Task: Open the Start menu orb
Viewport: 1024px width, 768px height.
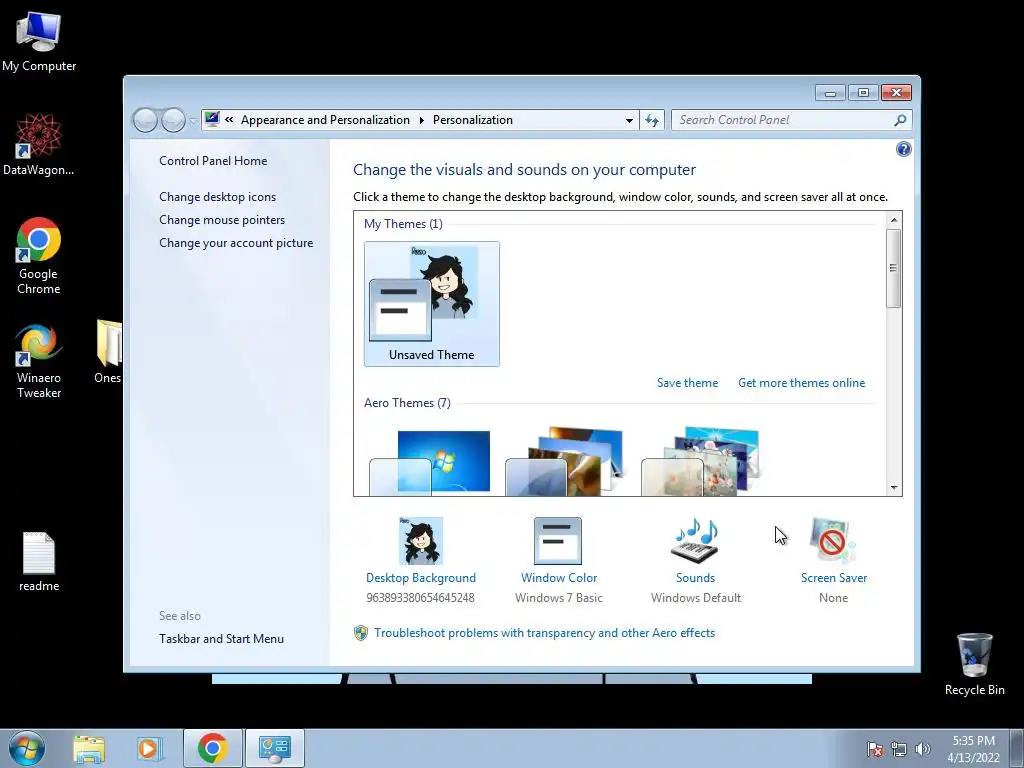Action: click(x=27, y=748)
